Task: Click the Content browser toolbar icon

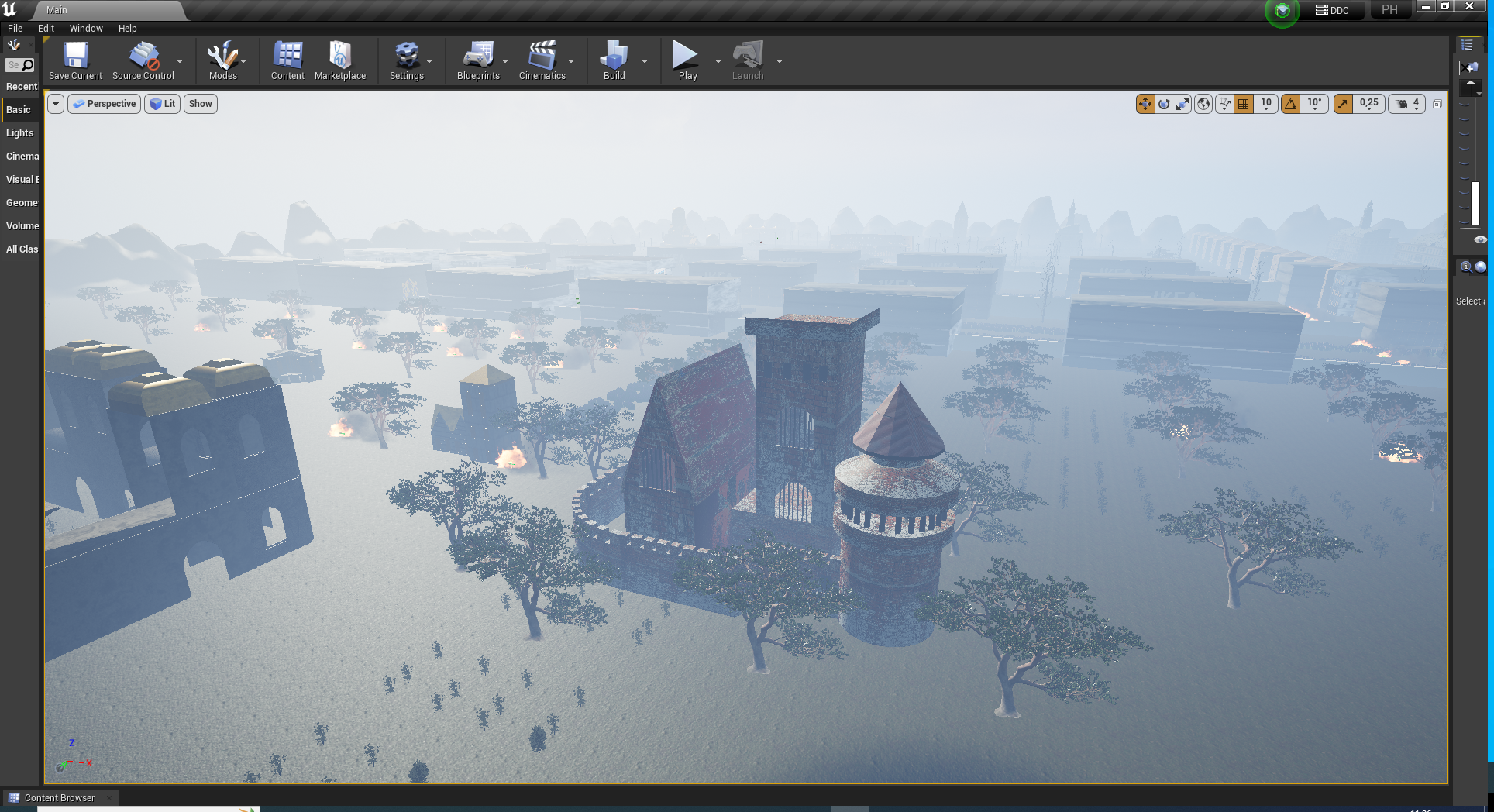Action: [x=287, y=57]
